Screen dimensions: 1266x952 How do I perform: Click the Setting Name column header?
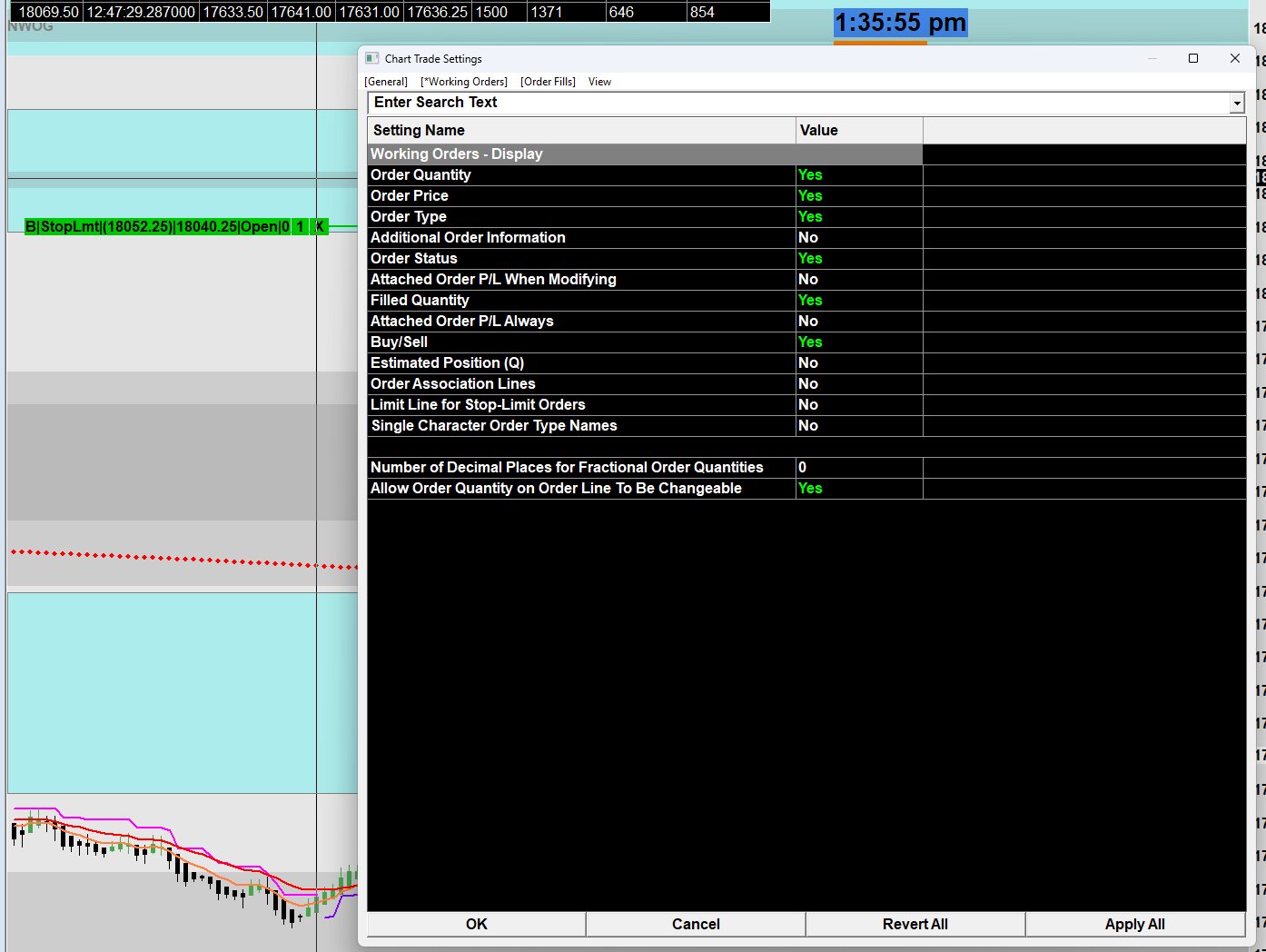click(x=581, y=131)
